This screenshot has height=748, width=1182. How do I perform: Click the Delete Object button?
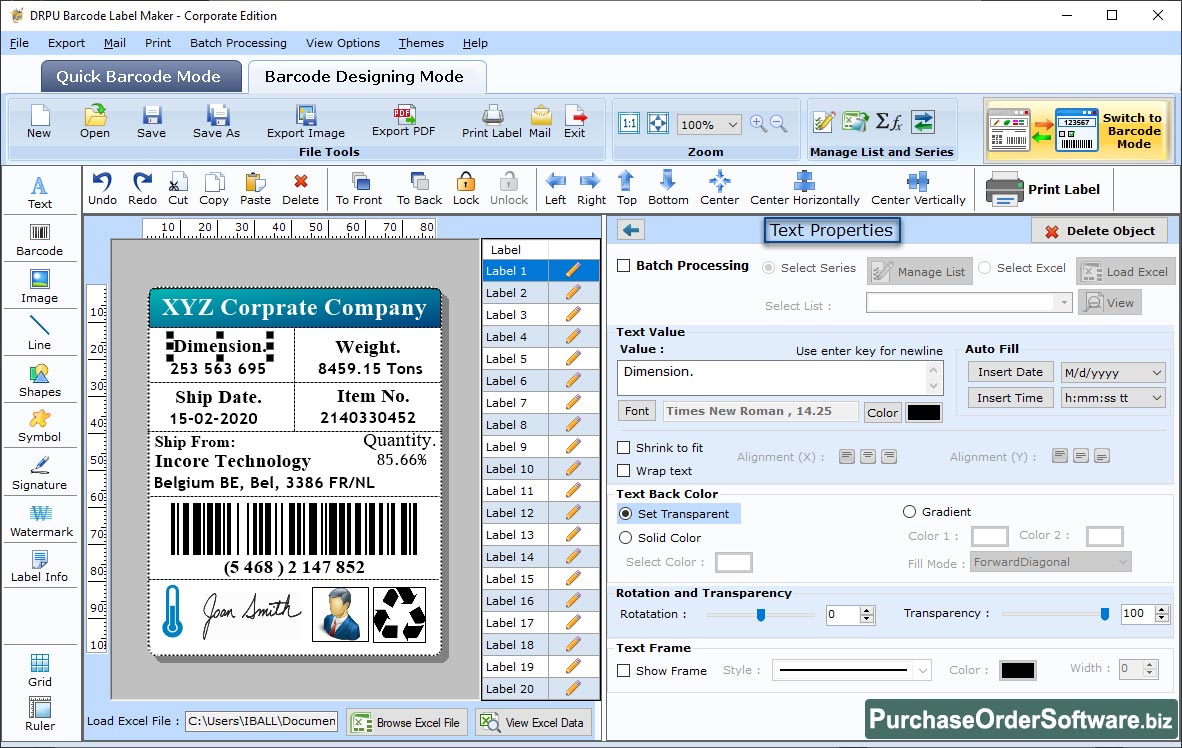point(1099,231)
